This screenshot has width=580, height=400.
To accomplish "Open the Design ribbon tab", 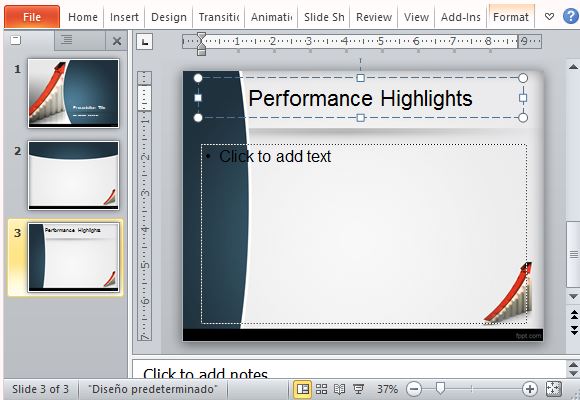I will pyautogui.click(x=169, y=17).
